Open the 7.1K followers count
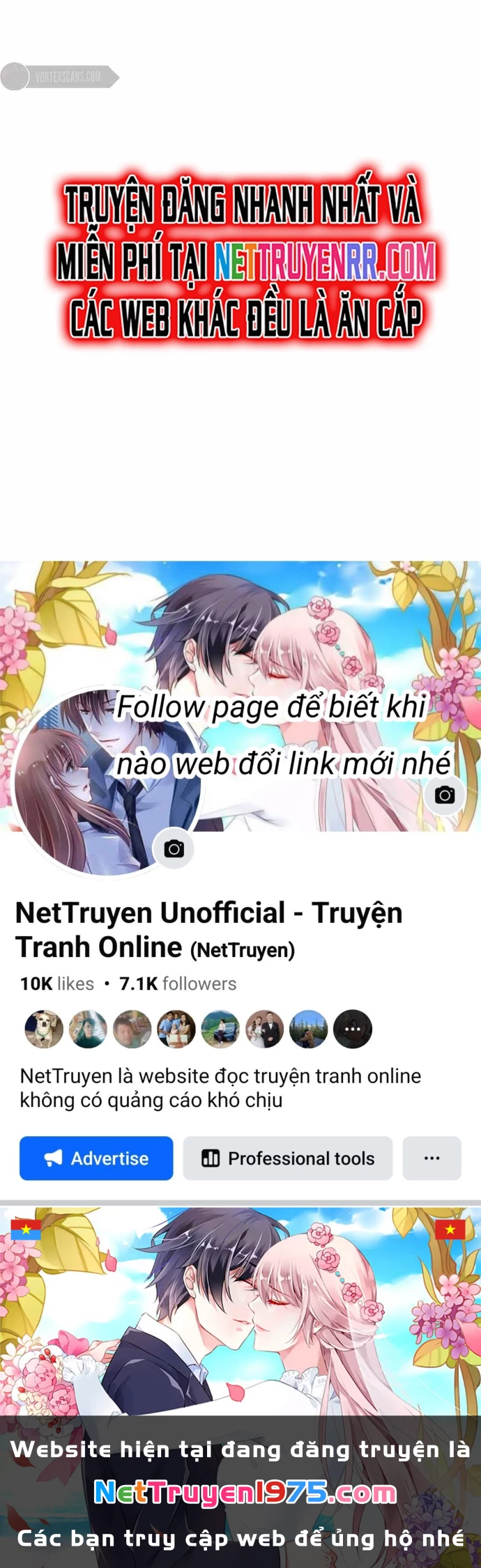481x1568 pixels. pyautogui.click(x=178, y=984)
